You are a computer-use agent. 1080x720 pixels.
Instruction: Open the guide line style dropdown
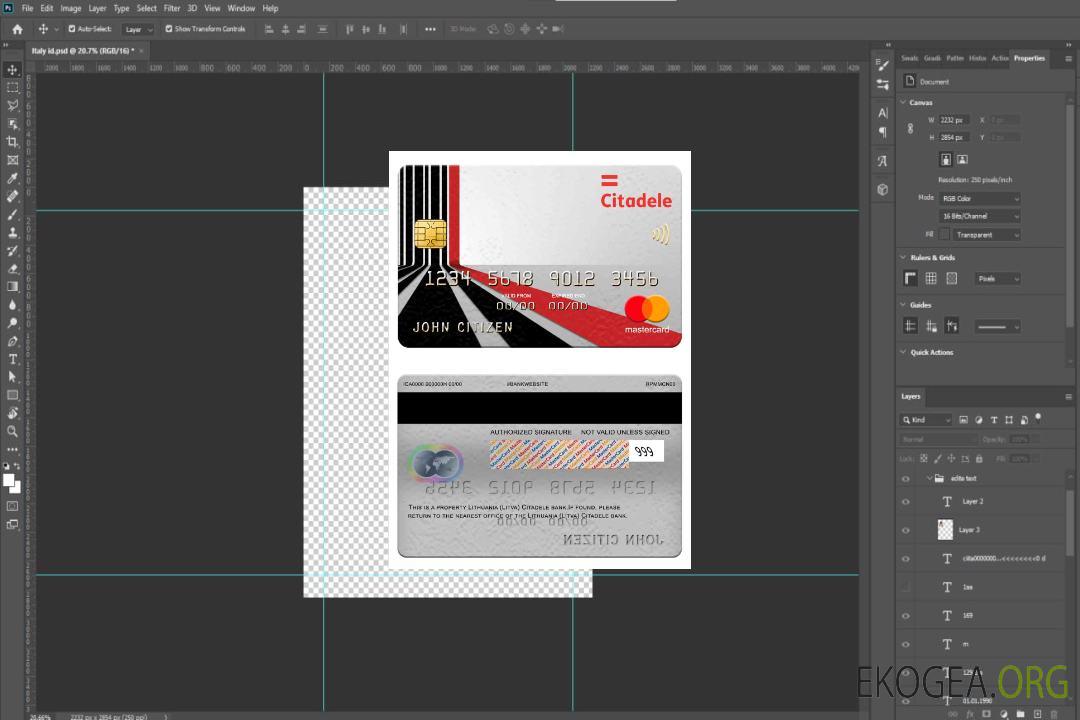click(x=997, y=327)
